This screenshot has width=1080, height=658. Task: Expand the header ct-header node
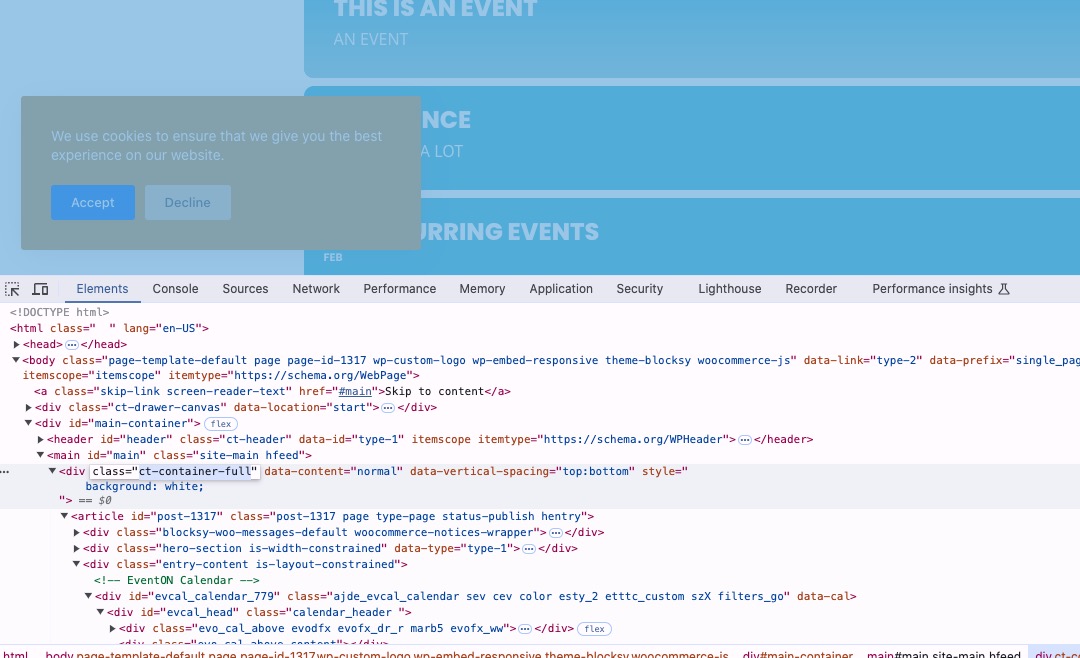tap(41, 439)
